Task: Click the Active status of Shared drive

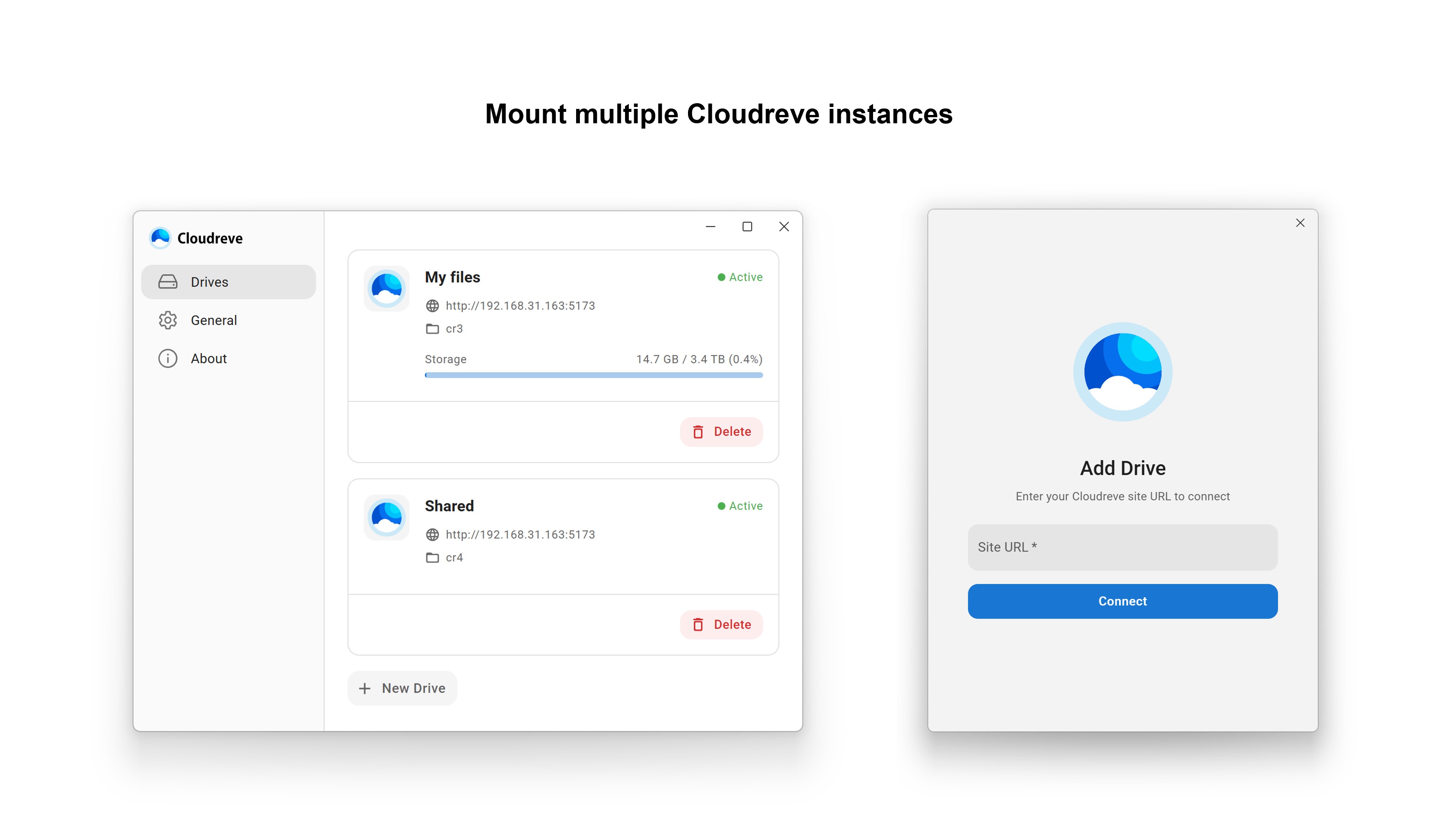Action: click(x=740, y=506)
